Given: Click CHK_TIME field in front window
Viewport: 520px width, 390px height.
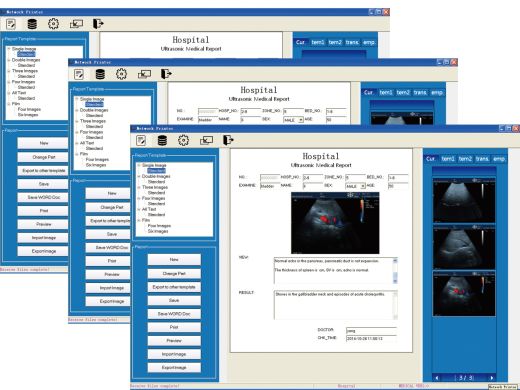Looking at the screenshot, I should coord(371,338).
